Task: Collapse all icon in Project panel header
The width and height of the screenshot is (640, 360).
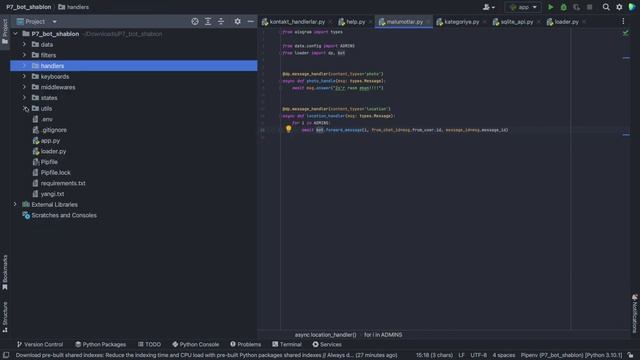Action: pyautogui.click(x=221, y=22)
